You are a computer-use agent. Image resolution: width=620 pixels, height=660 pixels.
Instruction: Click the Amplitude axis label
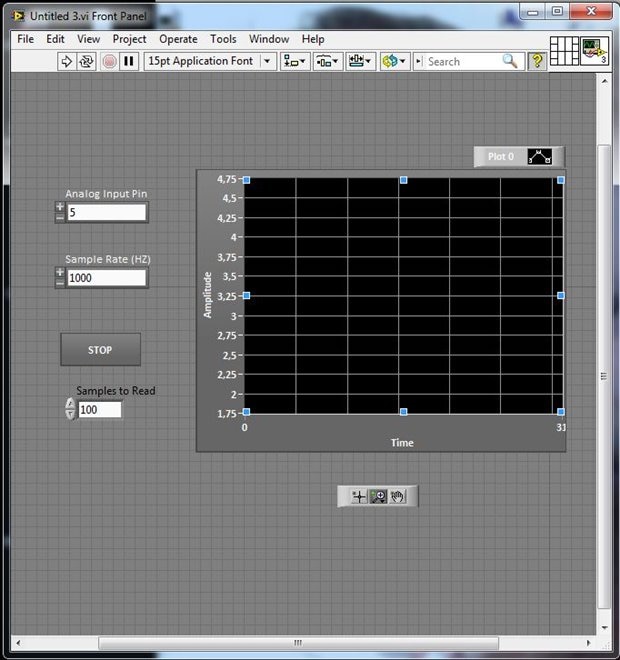point(208,295)
